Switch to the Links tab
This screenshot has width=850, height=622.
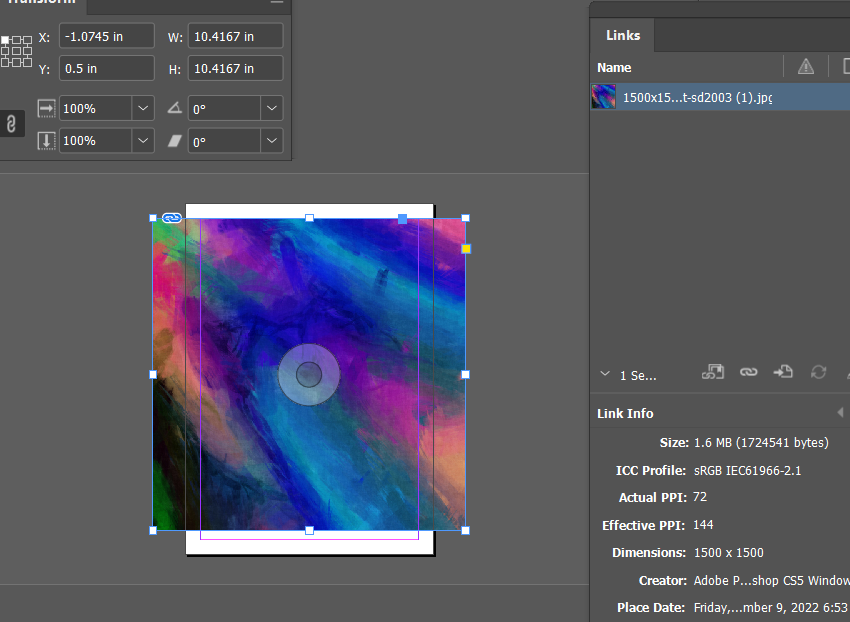(x=622, y=34)
